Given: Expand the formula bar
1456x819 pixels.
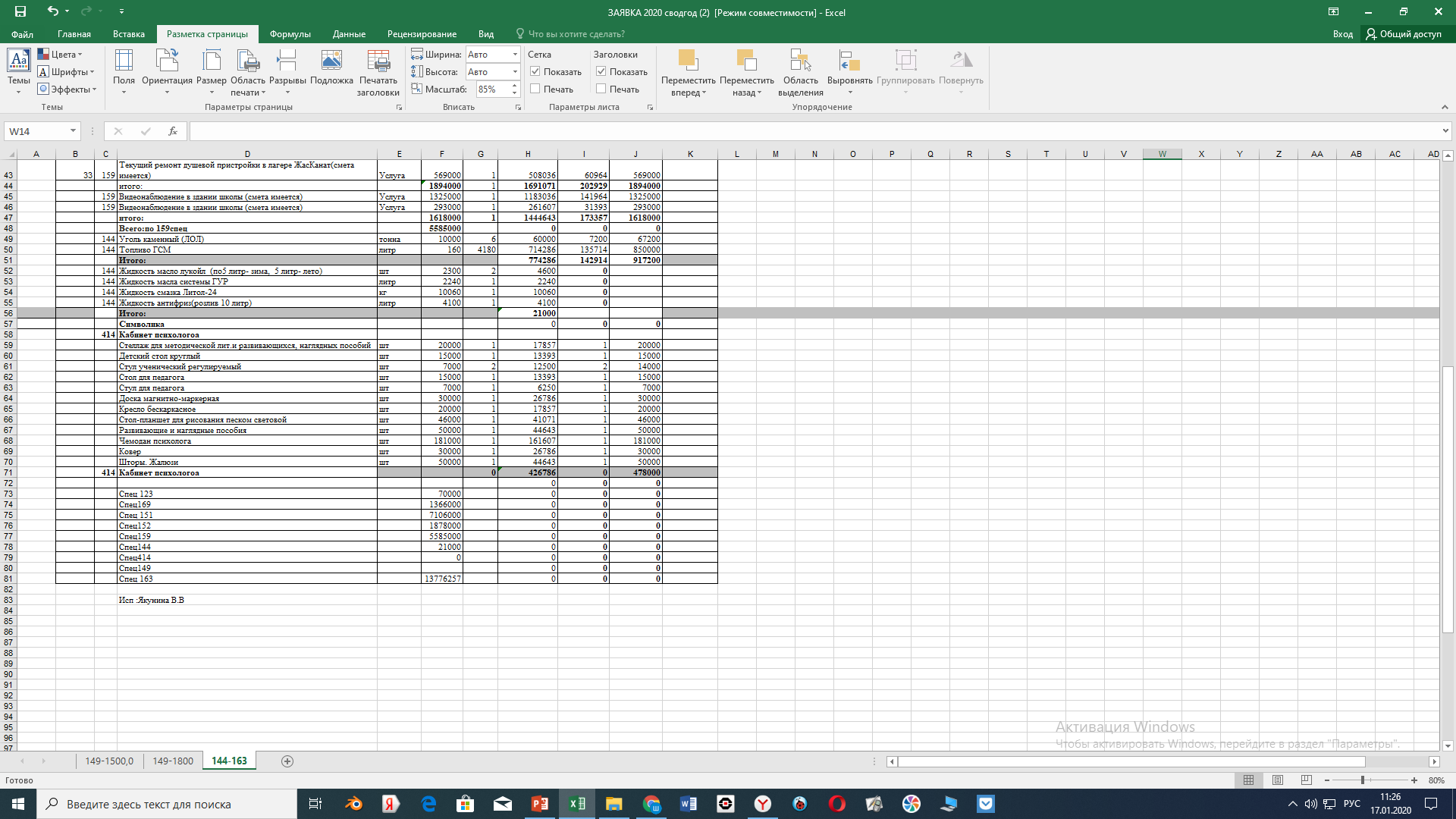Looking at the screenshot, I should coord(1445,131).
